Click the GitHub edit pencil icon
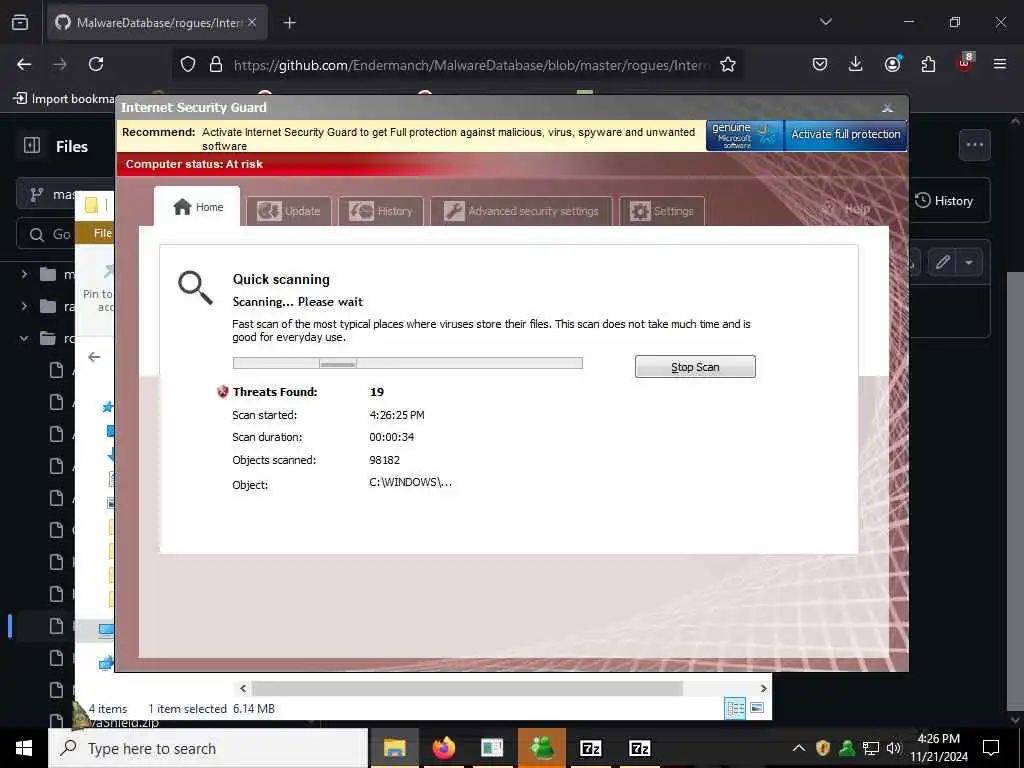Viewport: 1024px width, 768px height. pos(942,263)
